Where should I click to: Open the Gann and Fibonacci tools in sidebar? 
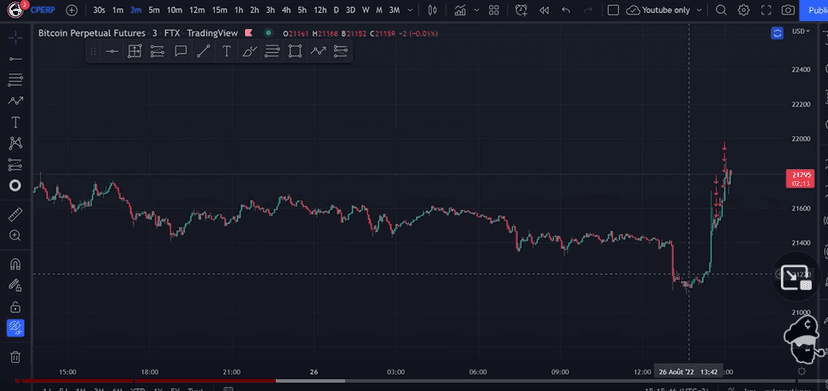15,80
